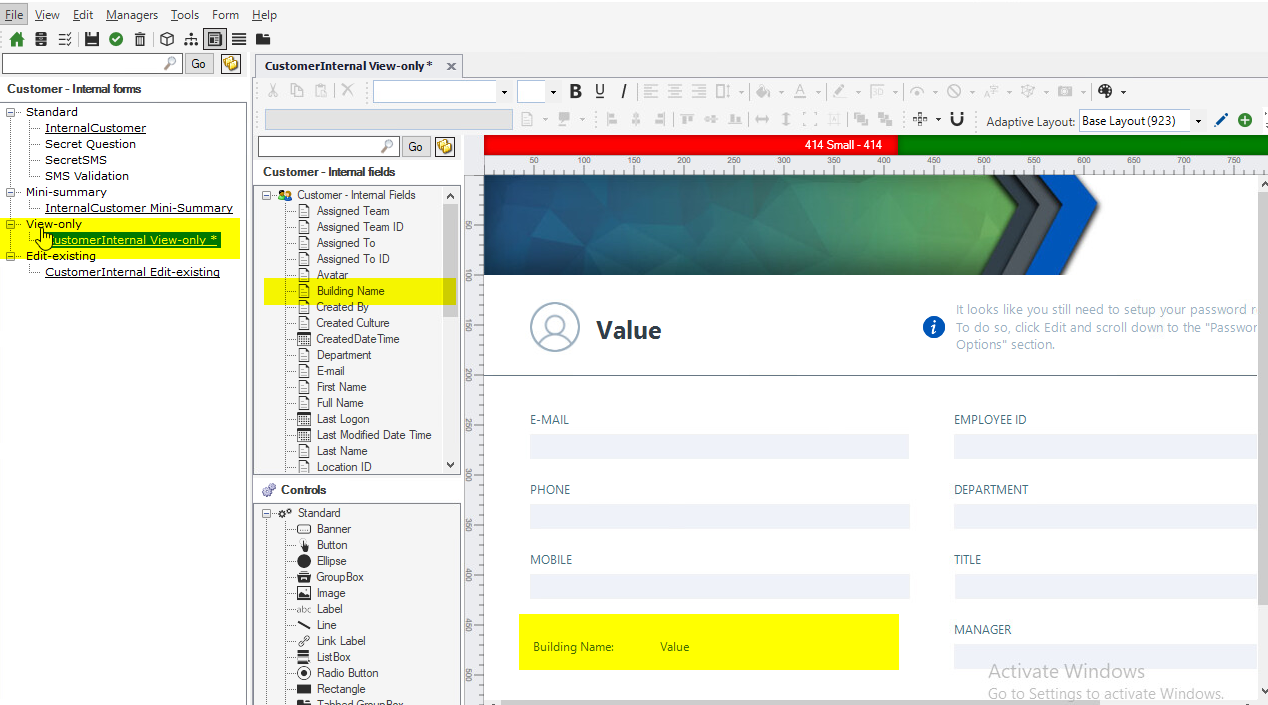The image size is (1268, 705).
Task: Collapse the Standard forms tree node
Action: (x=12, y=112)
